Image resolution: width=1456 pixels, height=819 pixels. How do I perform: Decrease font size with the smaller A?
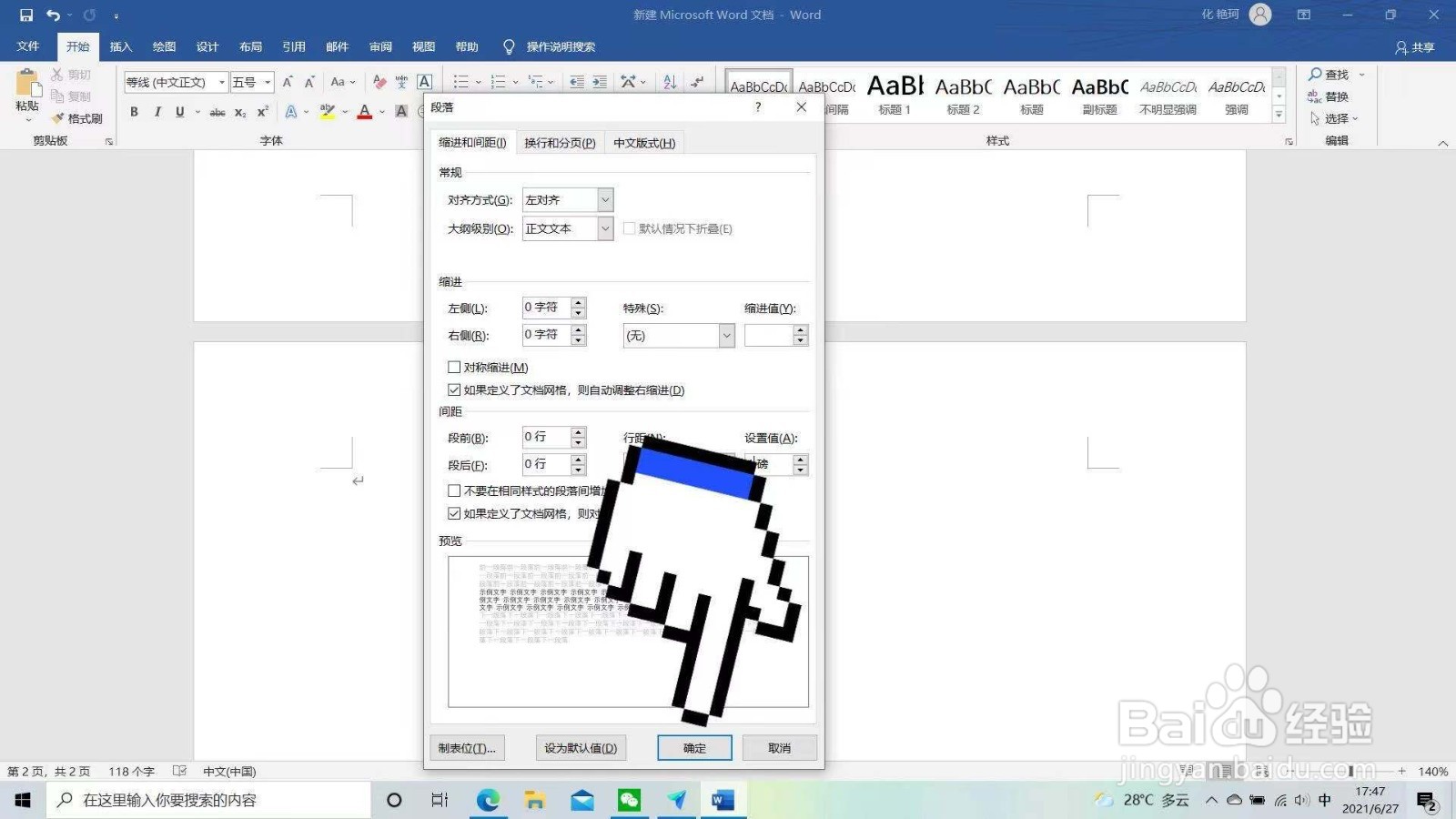309,82
